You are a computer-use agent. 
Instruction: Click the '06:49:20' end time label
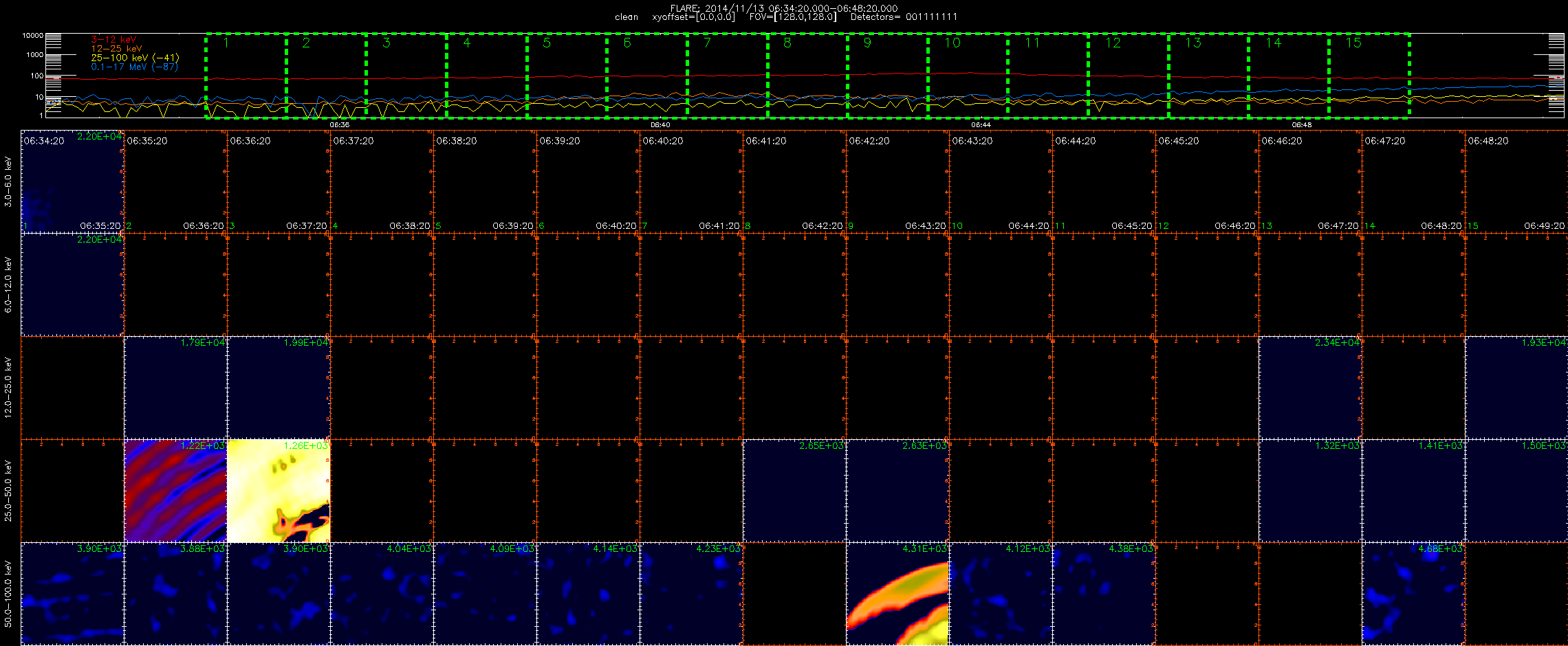(1545, 225)
